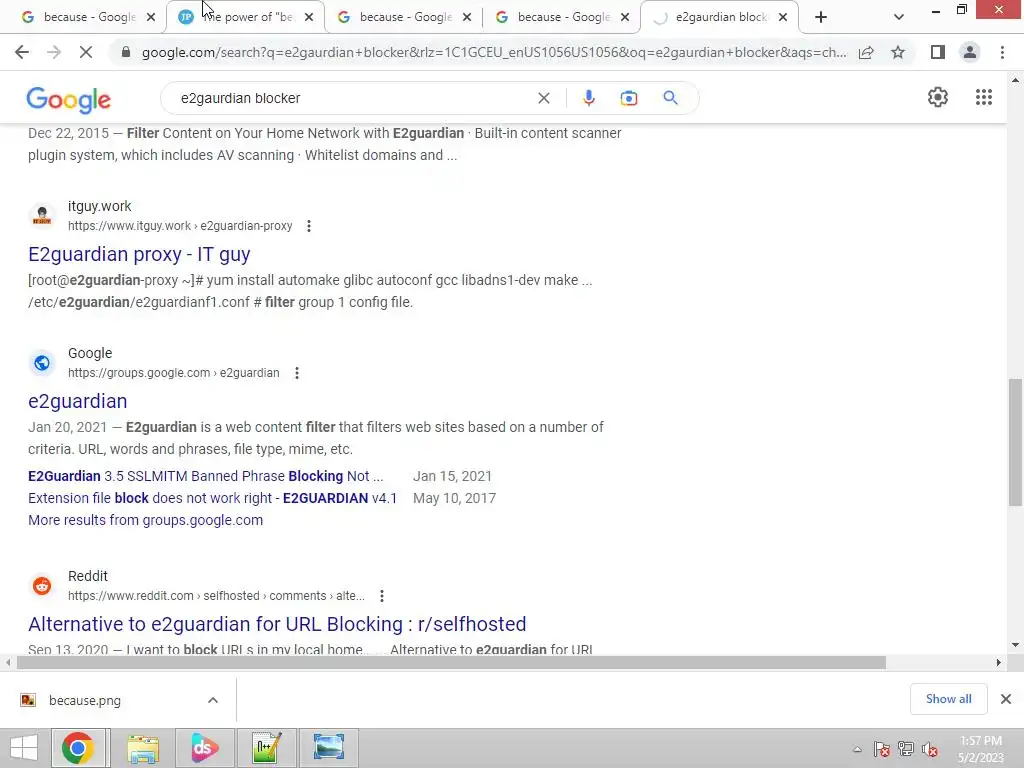Click the itguy.work site favicon

tap(42, 216)
